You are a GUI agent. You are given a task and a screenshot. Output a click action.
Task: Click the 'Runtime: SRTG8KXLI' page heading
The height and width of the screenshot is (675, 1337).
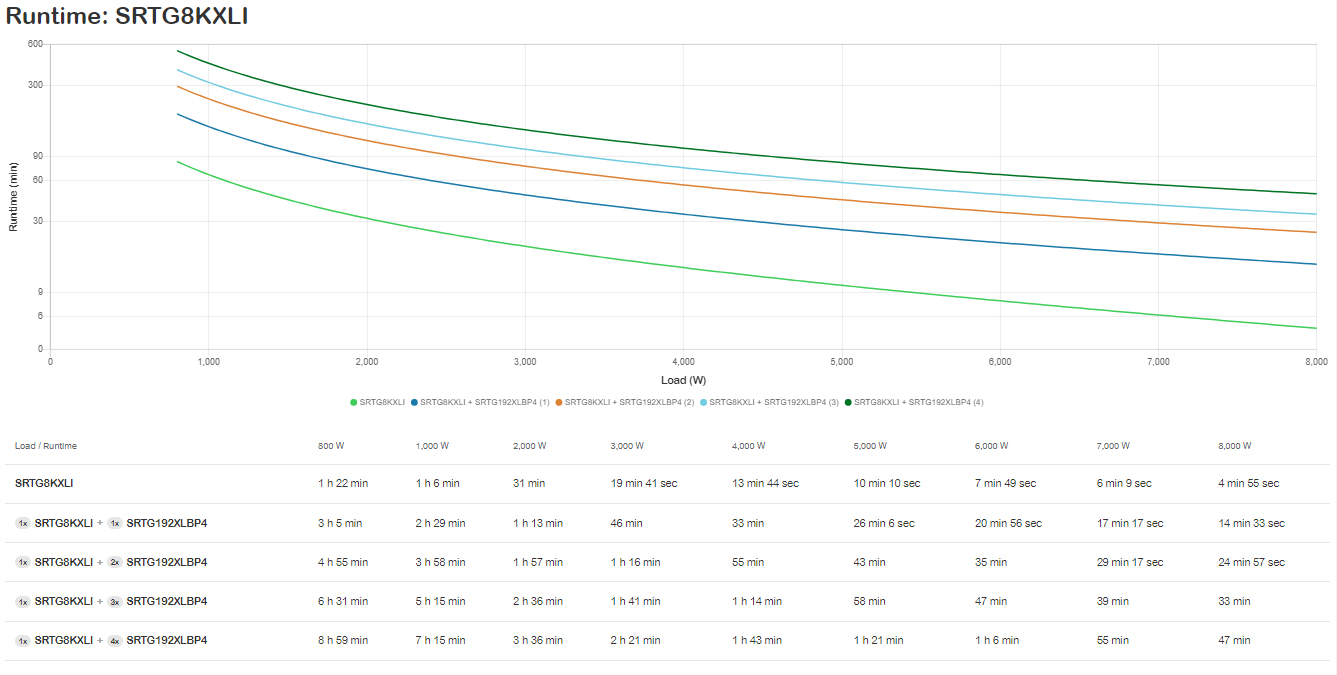tap(127, 16)
